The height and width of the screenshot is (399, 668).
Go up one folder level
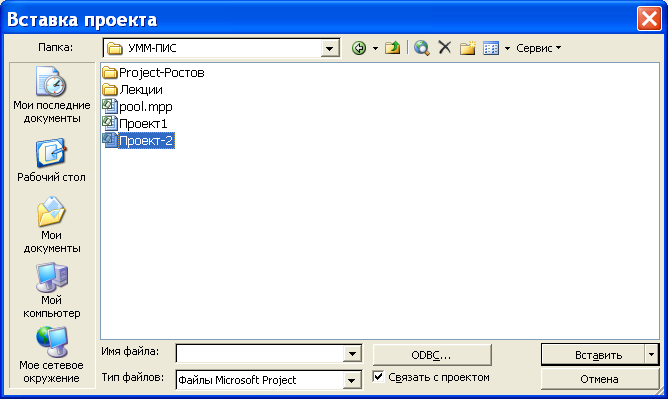392,48
